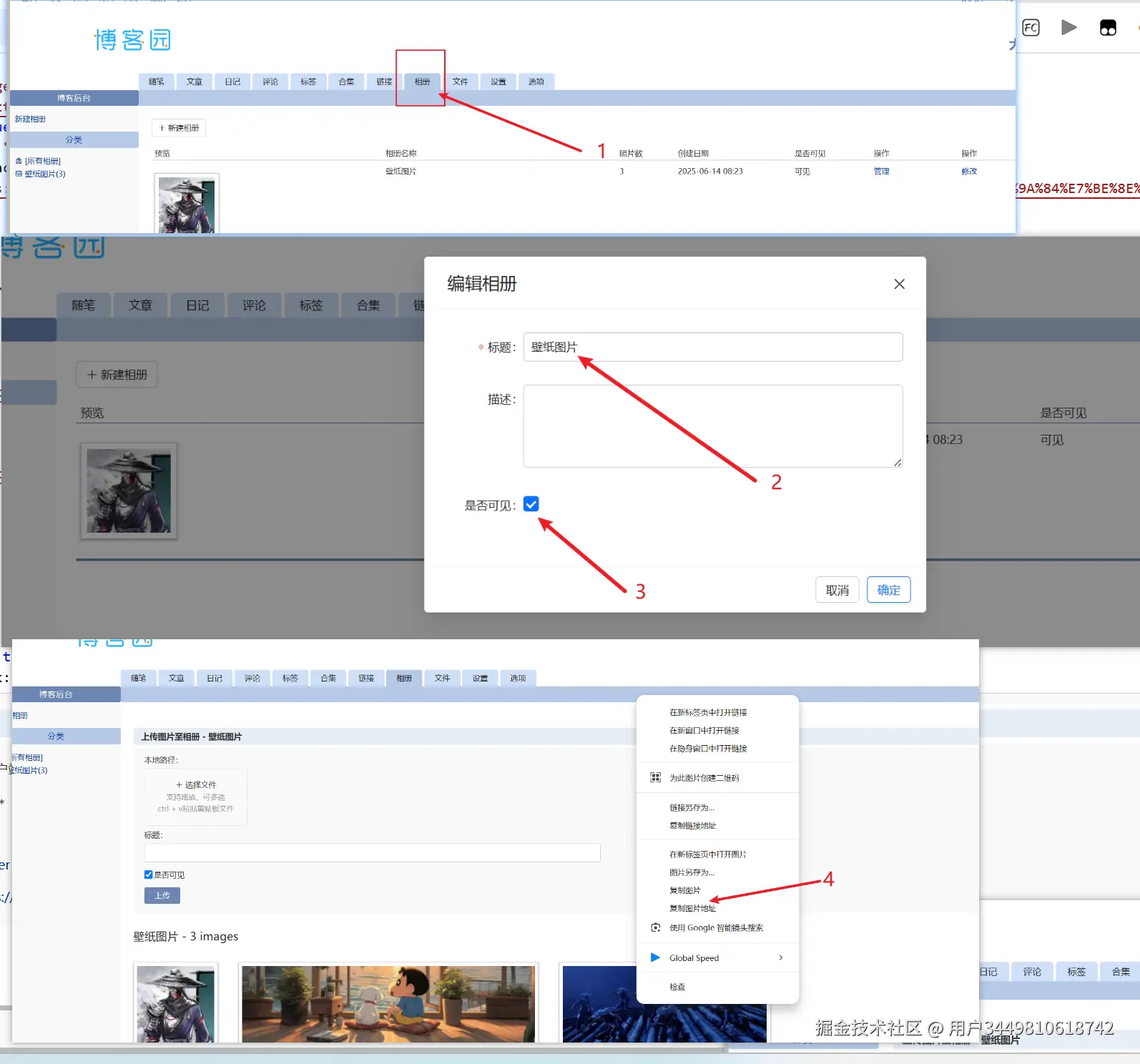Click 取消 button in 编辑相册 dialog
Viewport: 1140px width, 1064px height.
837,590
